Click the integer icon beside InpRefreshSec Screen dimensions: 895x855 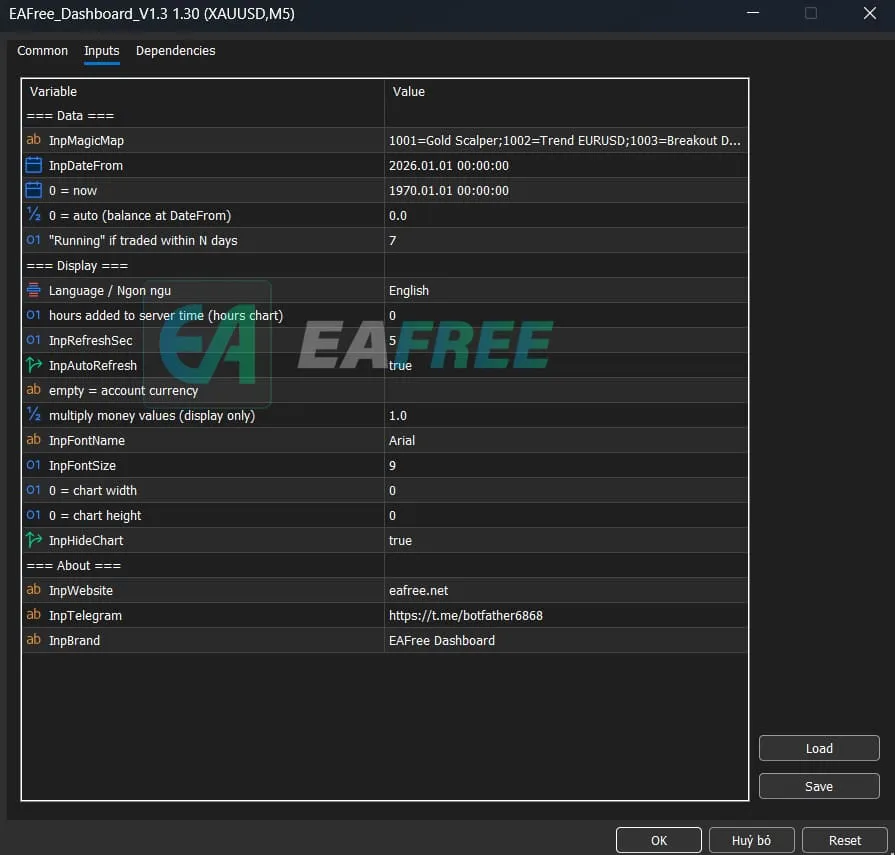34,340
